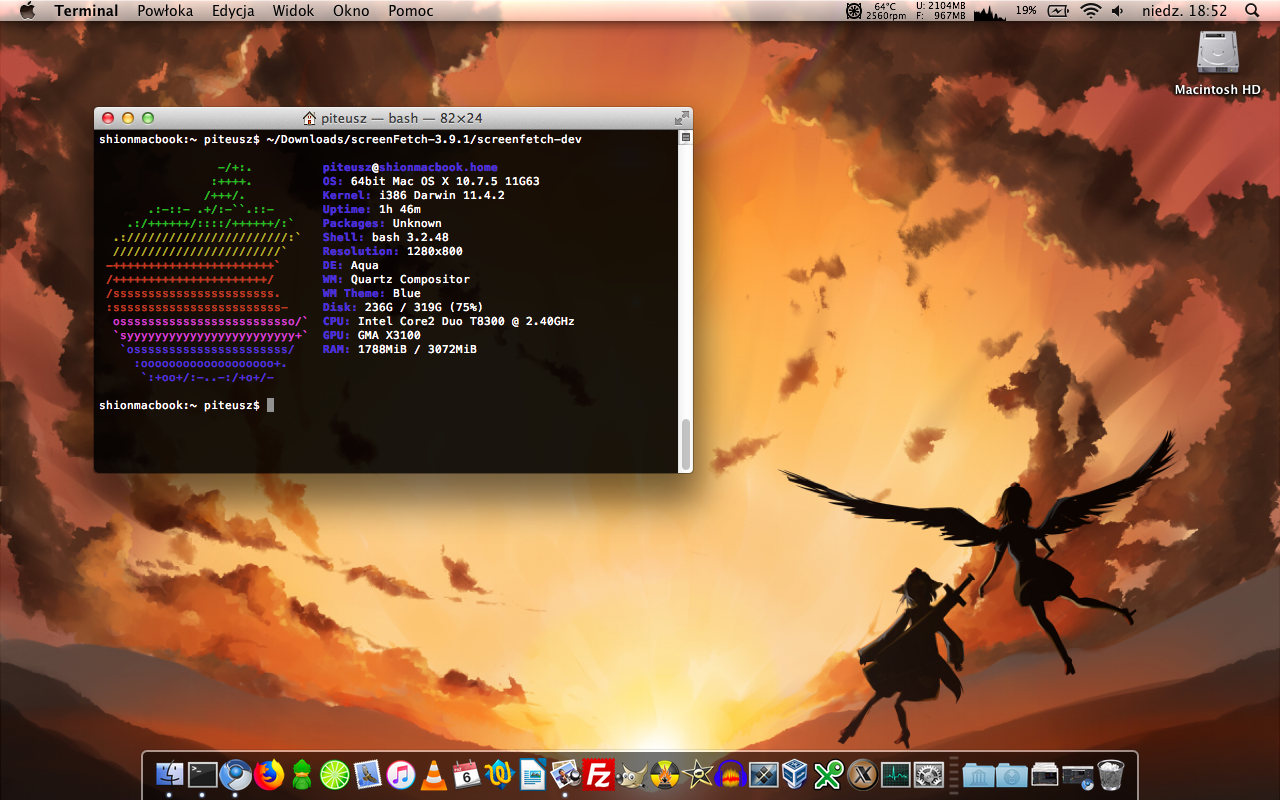Screen dimensions: 1280x800
Task: Open Macintosh HD drive on desktop
Action: 1217,54
